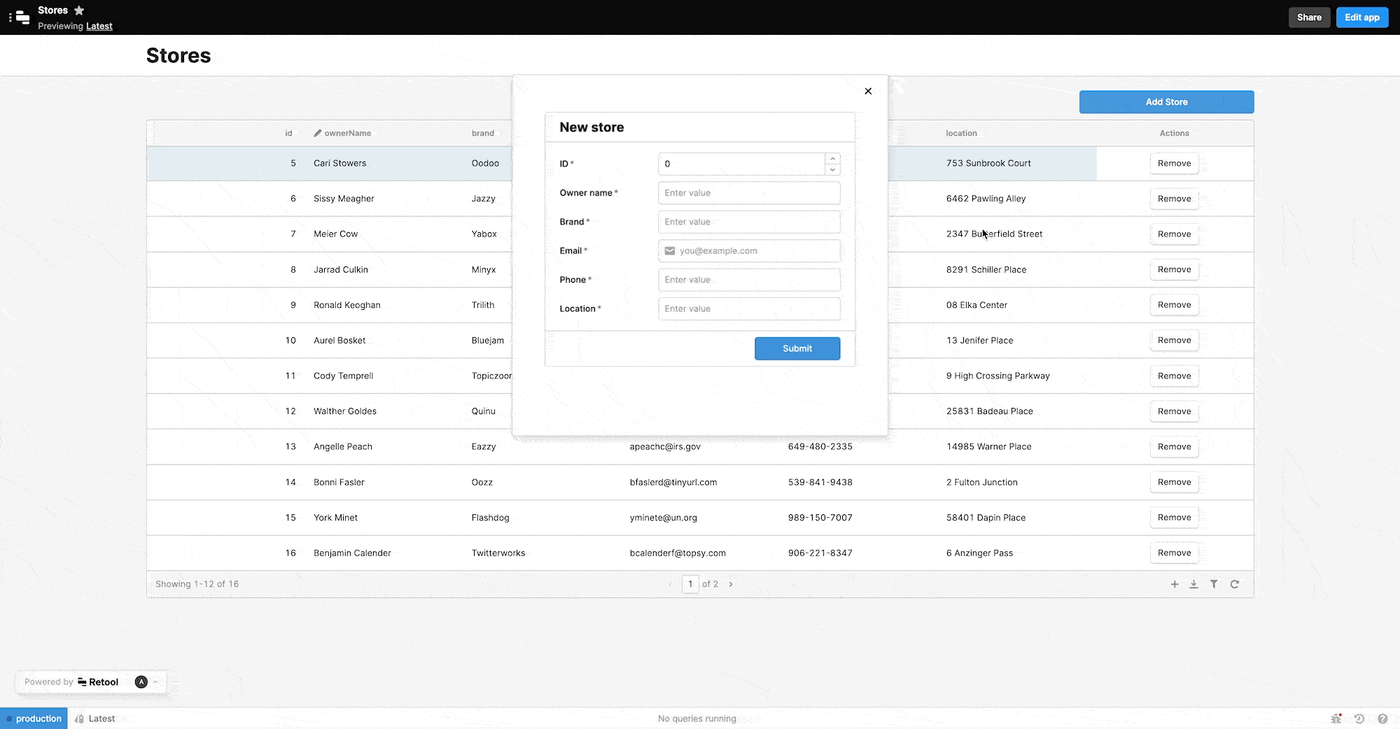The width and height of the screenshot is (1400, 729).
Task: Click the add row plus icon in table footer
Action: click(x=1174, y=584)
